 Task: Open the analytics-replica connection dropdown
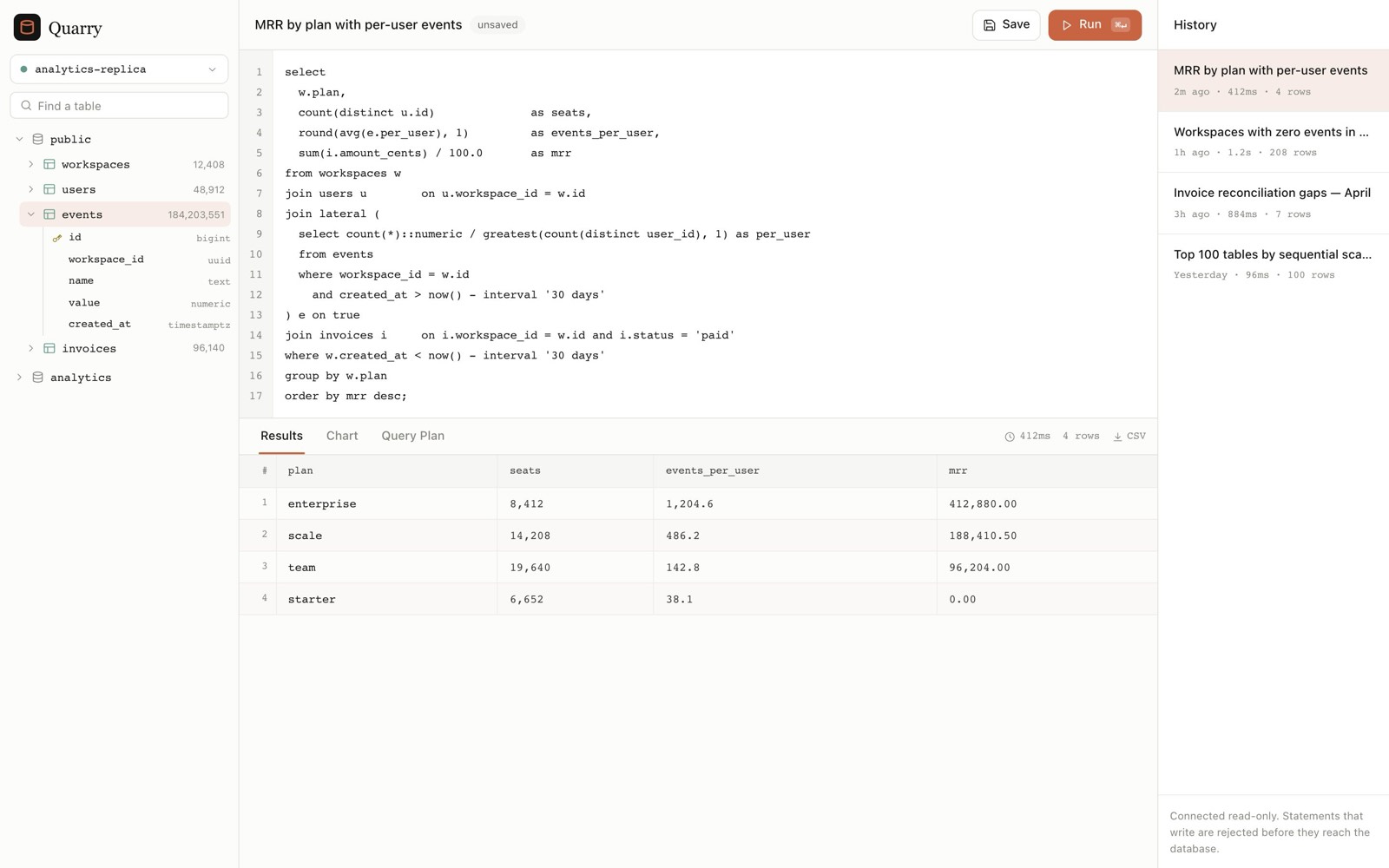pyautogui.click(x=119, y=69)
